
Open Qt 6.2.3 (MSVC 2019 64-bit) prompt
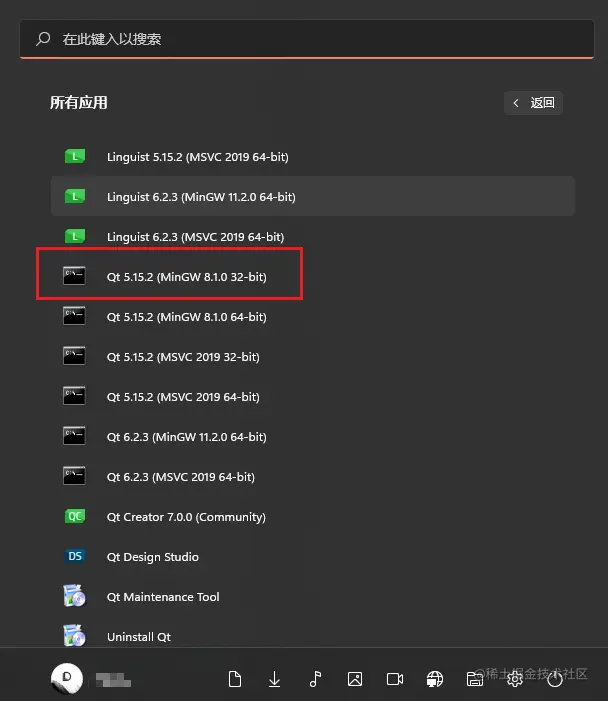click(312, 476)
